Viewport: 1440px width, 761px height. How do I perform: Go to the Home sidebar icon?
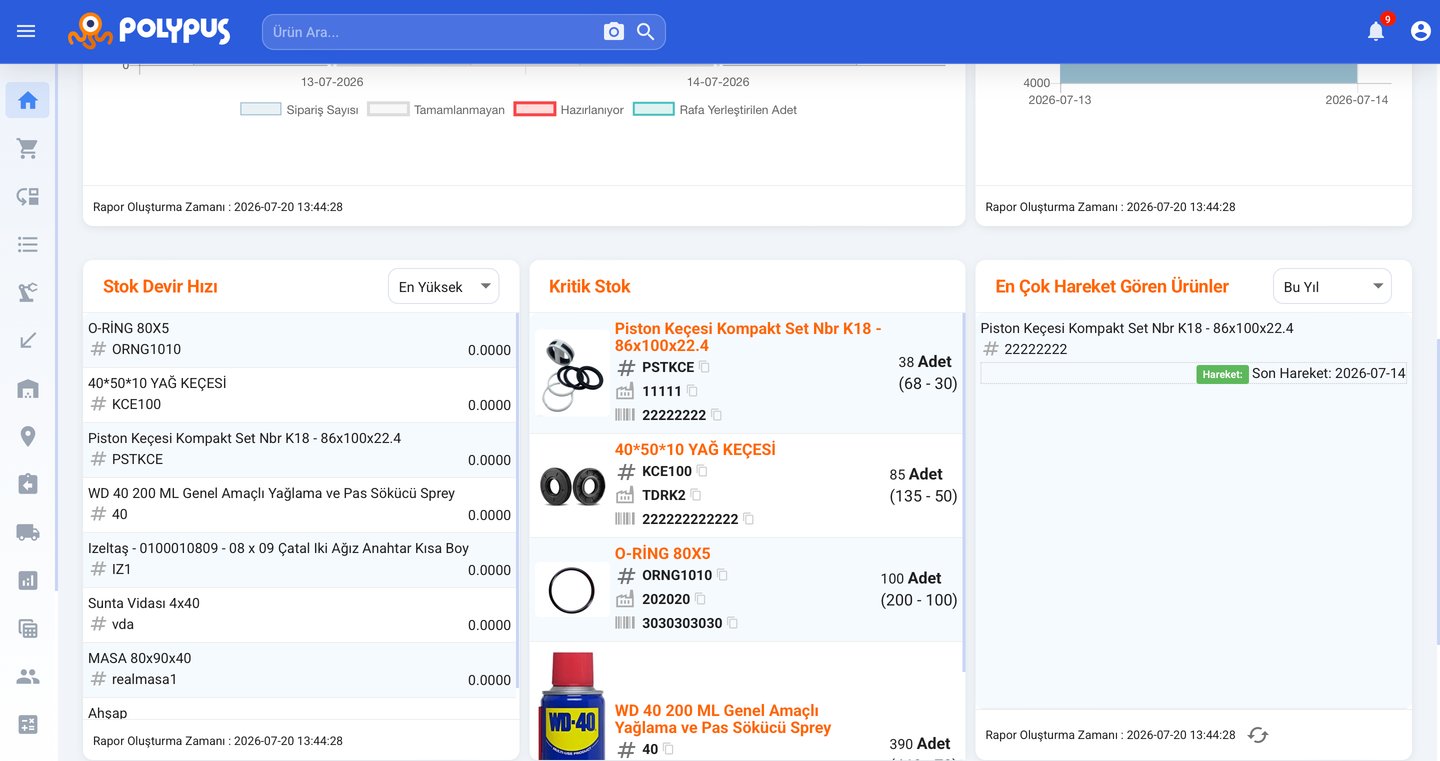[x=28, y=100]
